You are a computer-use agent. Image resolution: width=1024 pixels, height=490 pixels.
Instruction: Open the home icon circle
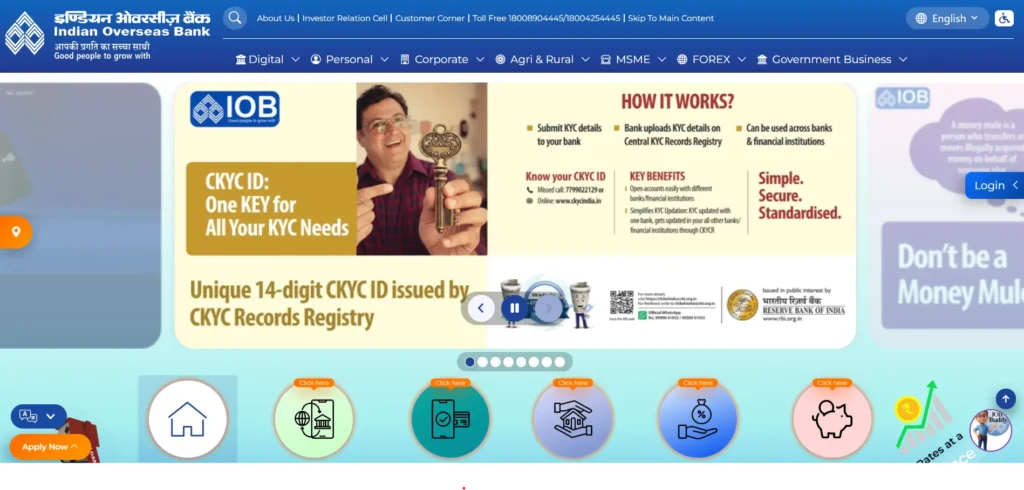187,419
